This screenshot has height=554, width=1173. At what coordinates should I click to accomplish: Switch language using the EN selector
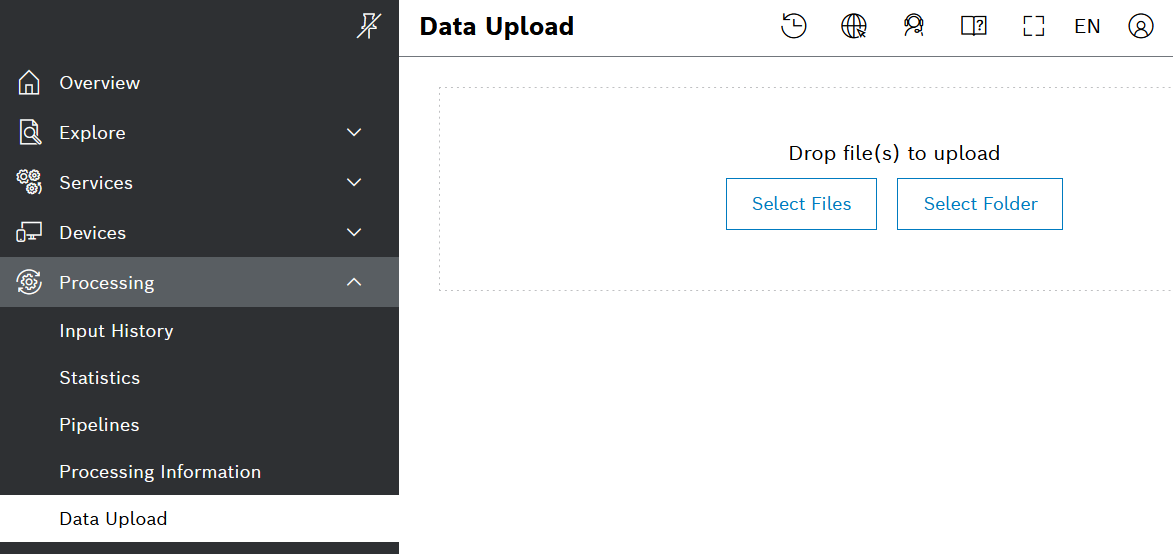coord(1087,27)
